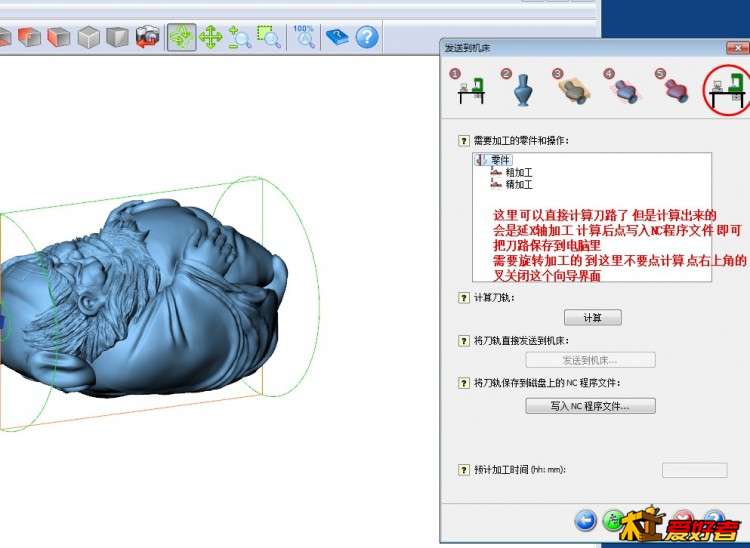Click the blue question mark help icon

[367, 37]
